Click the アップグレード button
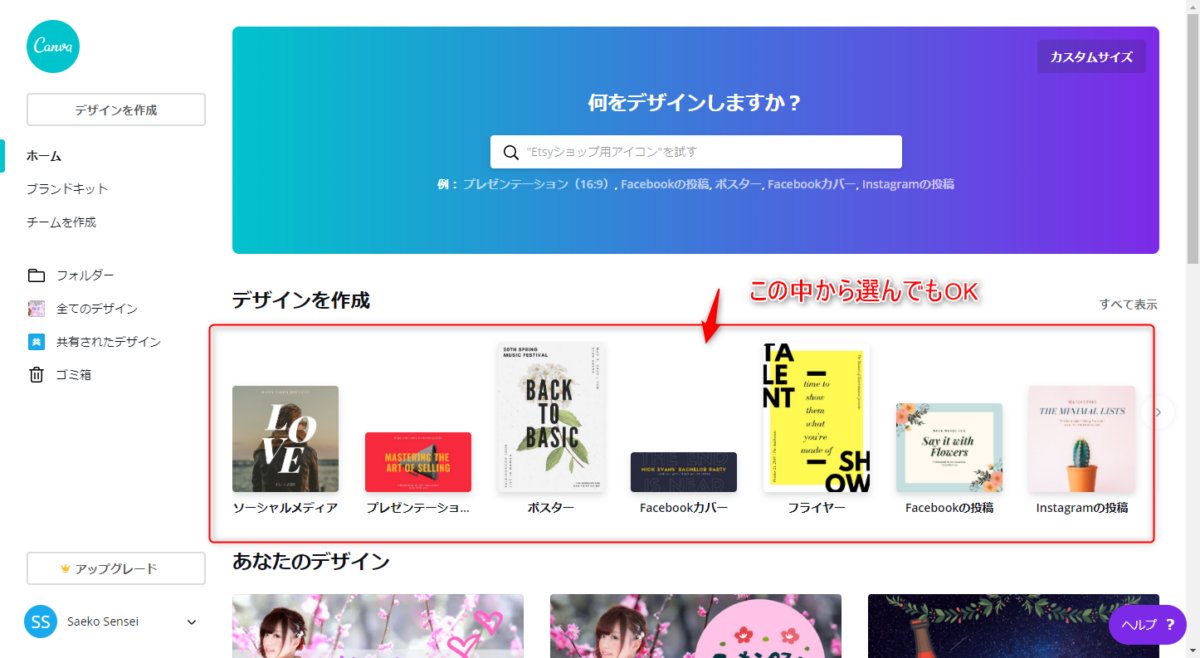 116,569
